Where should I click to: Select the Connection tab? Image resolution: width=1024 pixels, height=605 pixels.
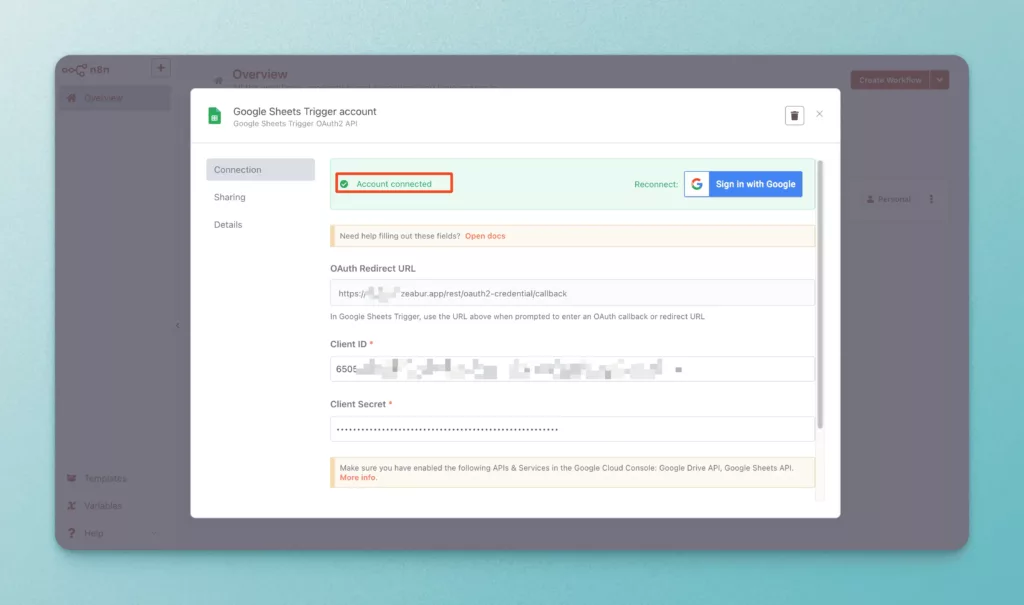click(x=260, y=169)
